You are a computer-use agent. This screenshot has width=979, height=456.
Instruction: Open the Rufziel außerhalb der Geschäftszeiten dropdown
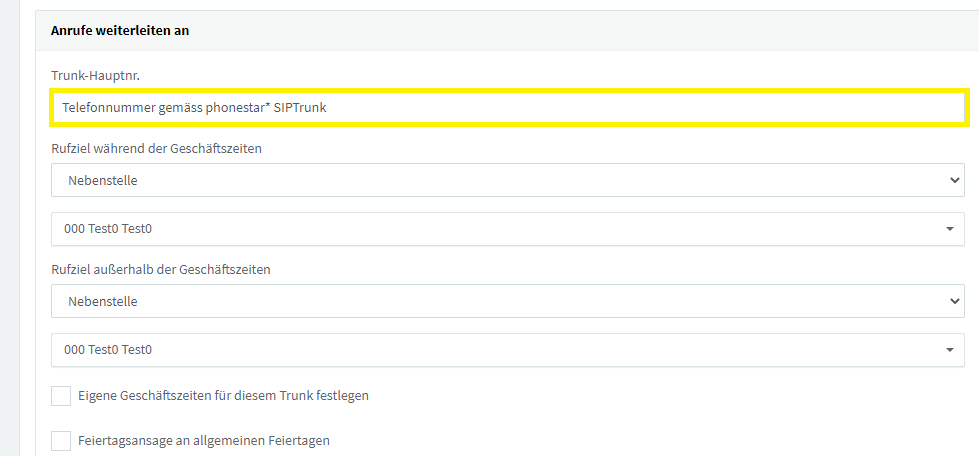pos(508,301)
